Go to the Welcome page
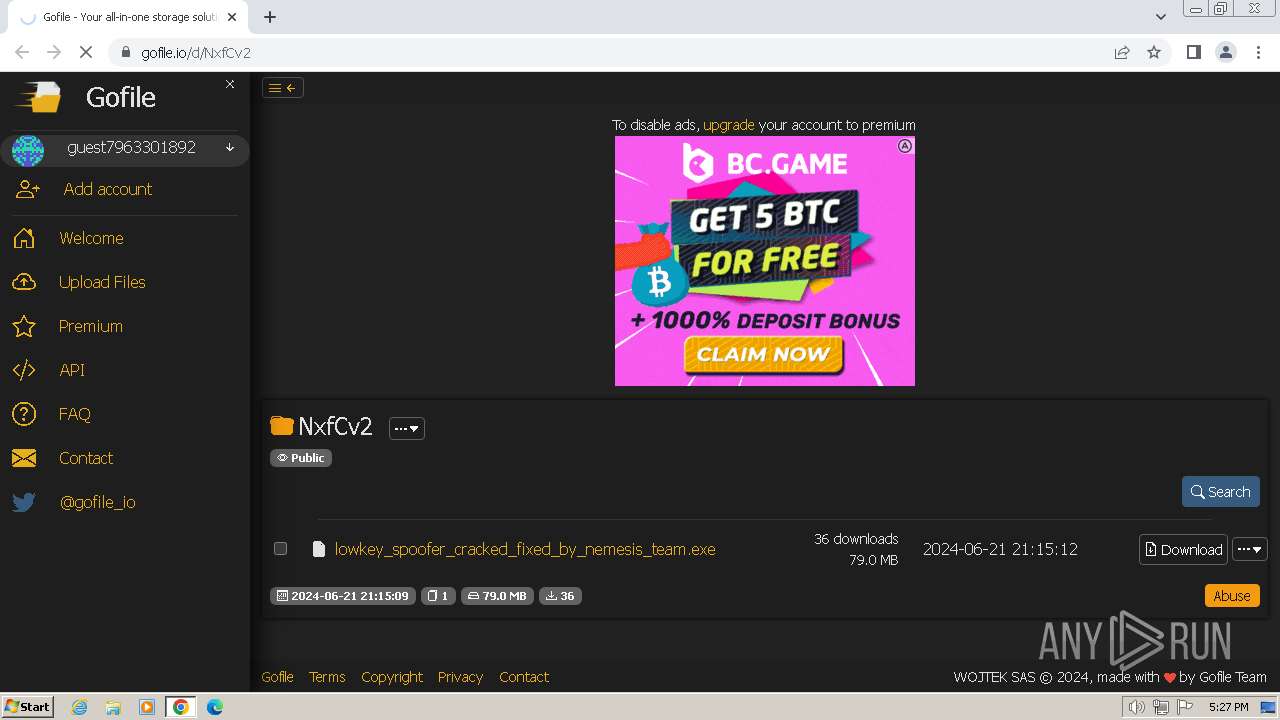1280x720 pixels. (x=91, y=238)
